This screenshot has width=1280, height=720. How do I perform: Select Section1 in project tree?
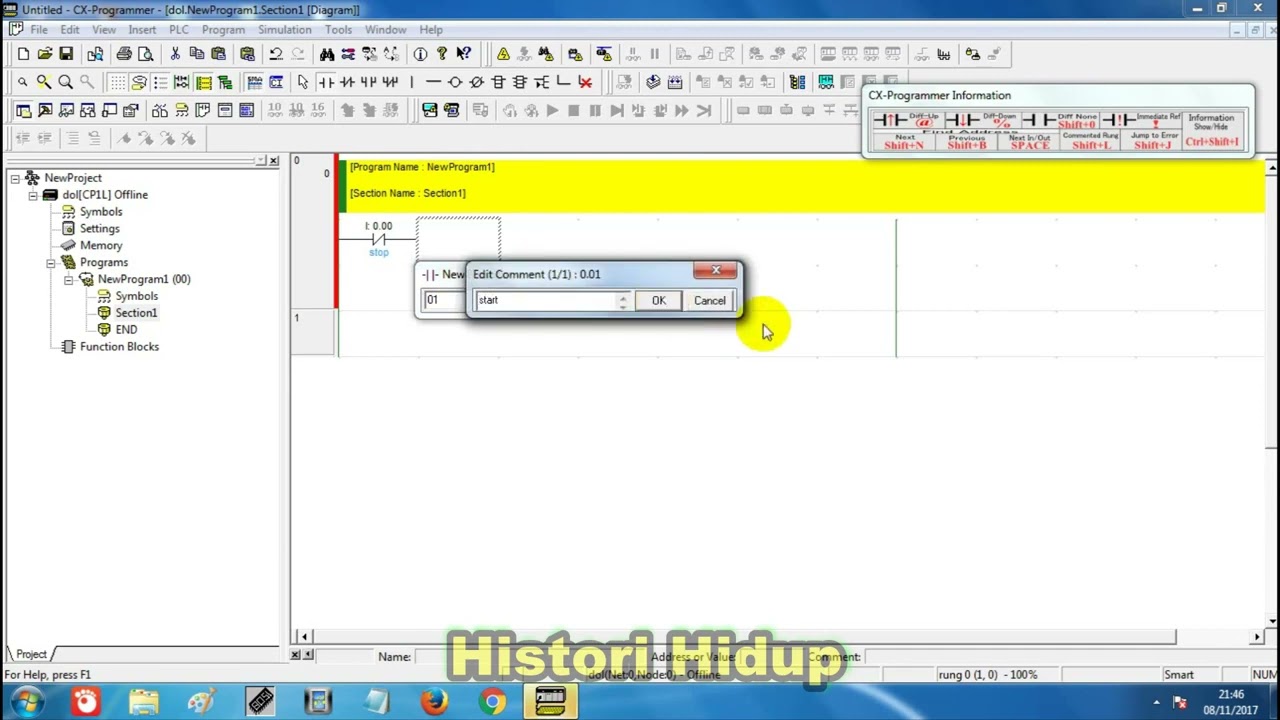click(136, 313)
